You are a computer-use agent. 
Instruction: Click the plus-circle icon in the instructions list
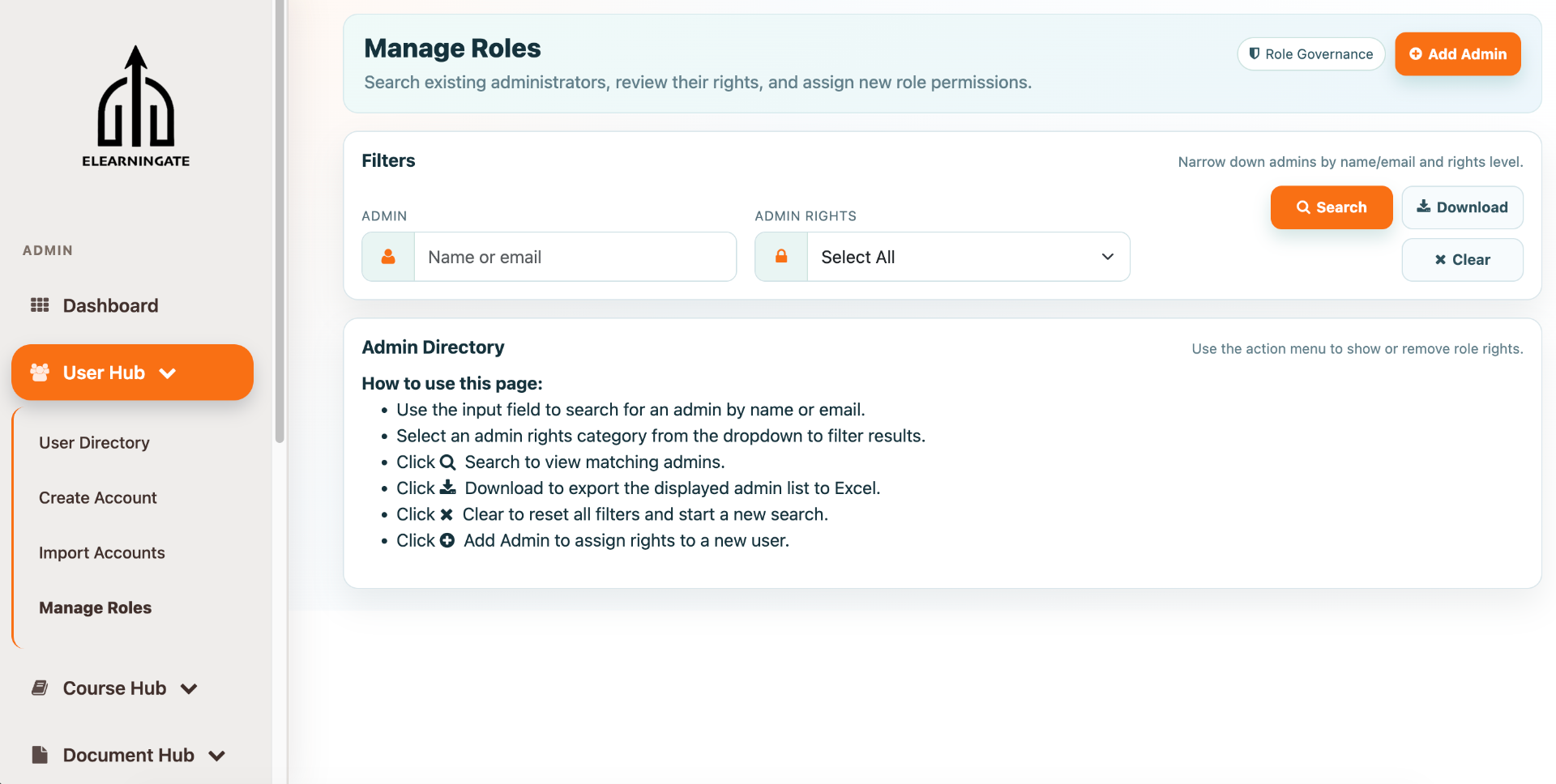[x=447, y=540]
